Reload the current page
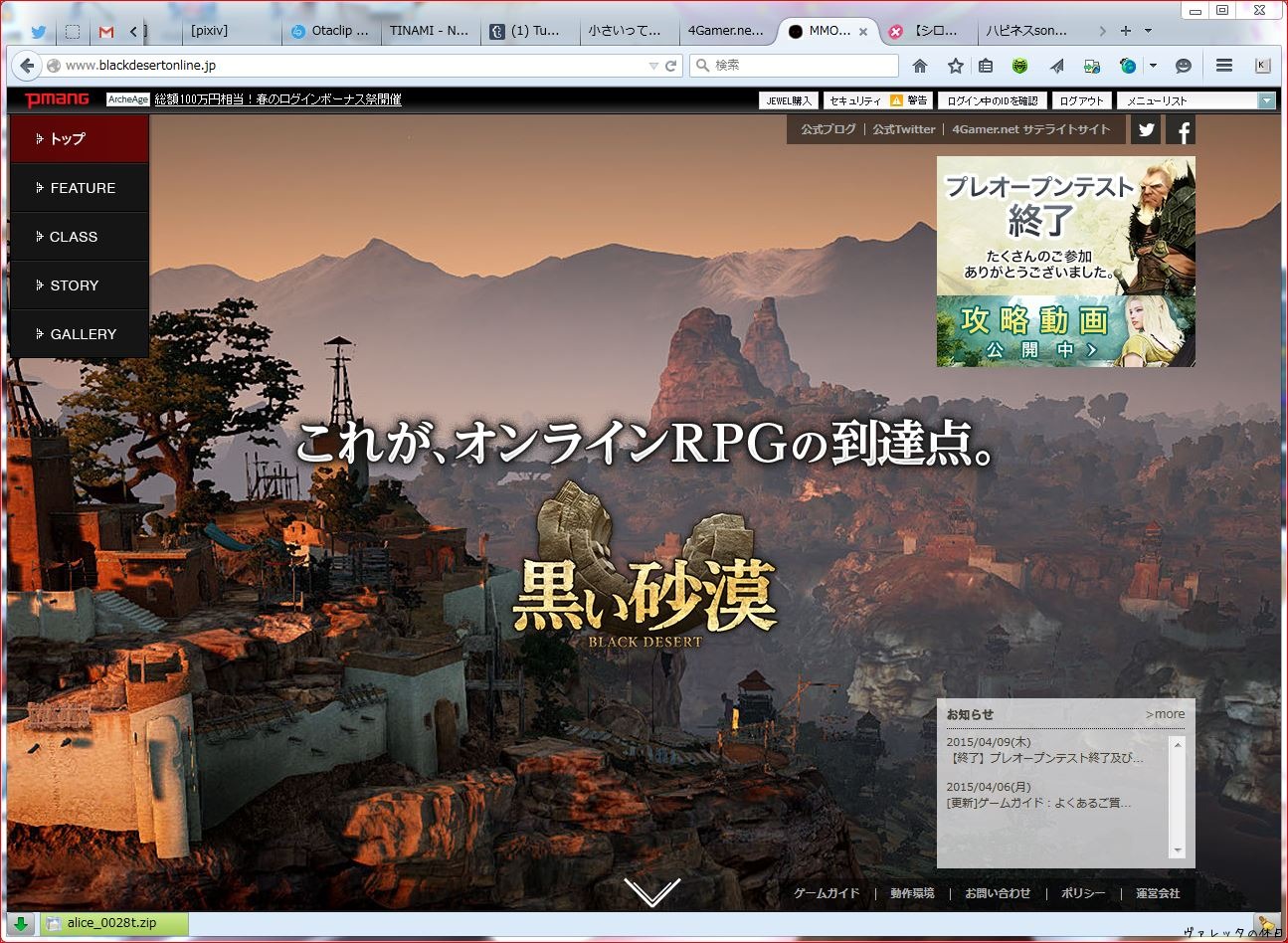Viewport: 1288px width, 943px height. [x=671, y=66]
